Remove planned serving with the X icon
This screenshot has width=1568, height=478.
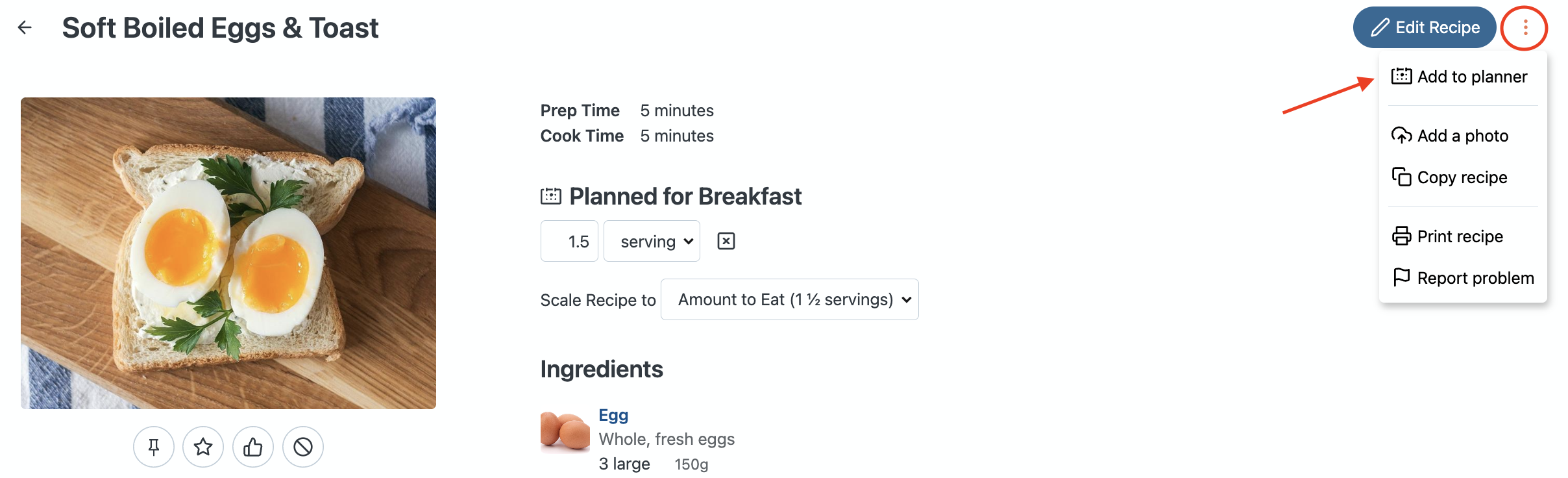click(726, 242)
